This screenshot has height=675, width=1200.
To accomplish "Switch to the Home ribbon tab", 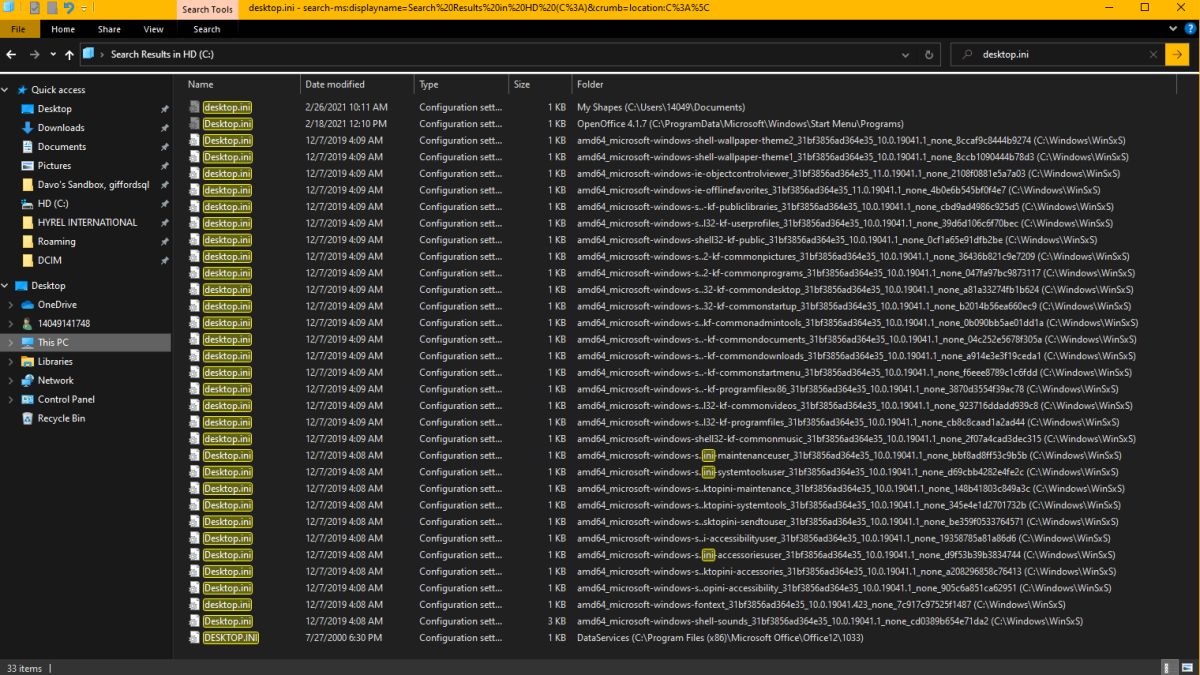I will (63, 29).
